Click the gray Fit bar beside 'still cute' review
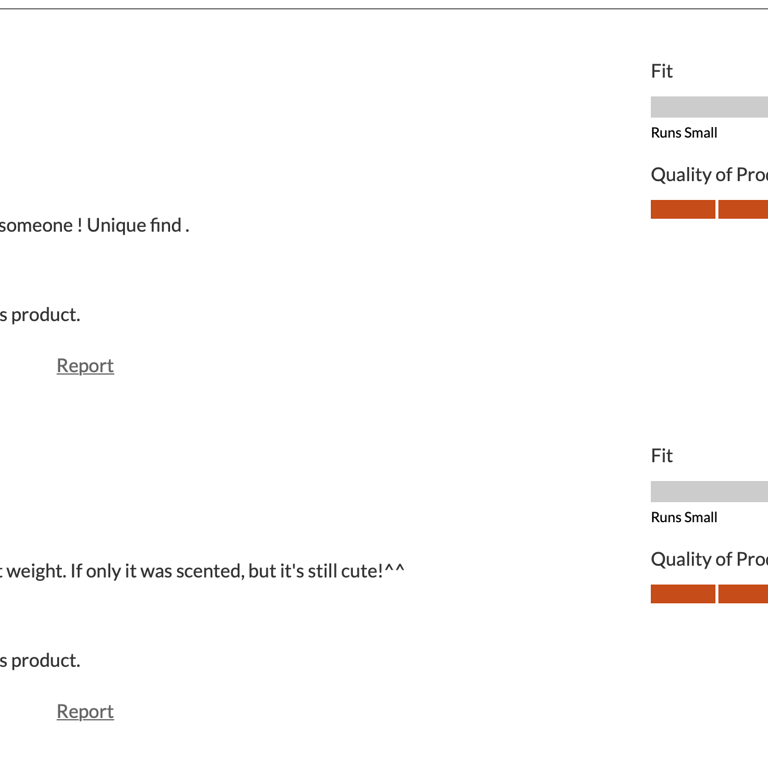Image resolution: width=768 pixels, height=768 pixels. point(709,492)
